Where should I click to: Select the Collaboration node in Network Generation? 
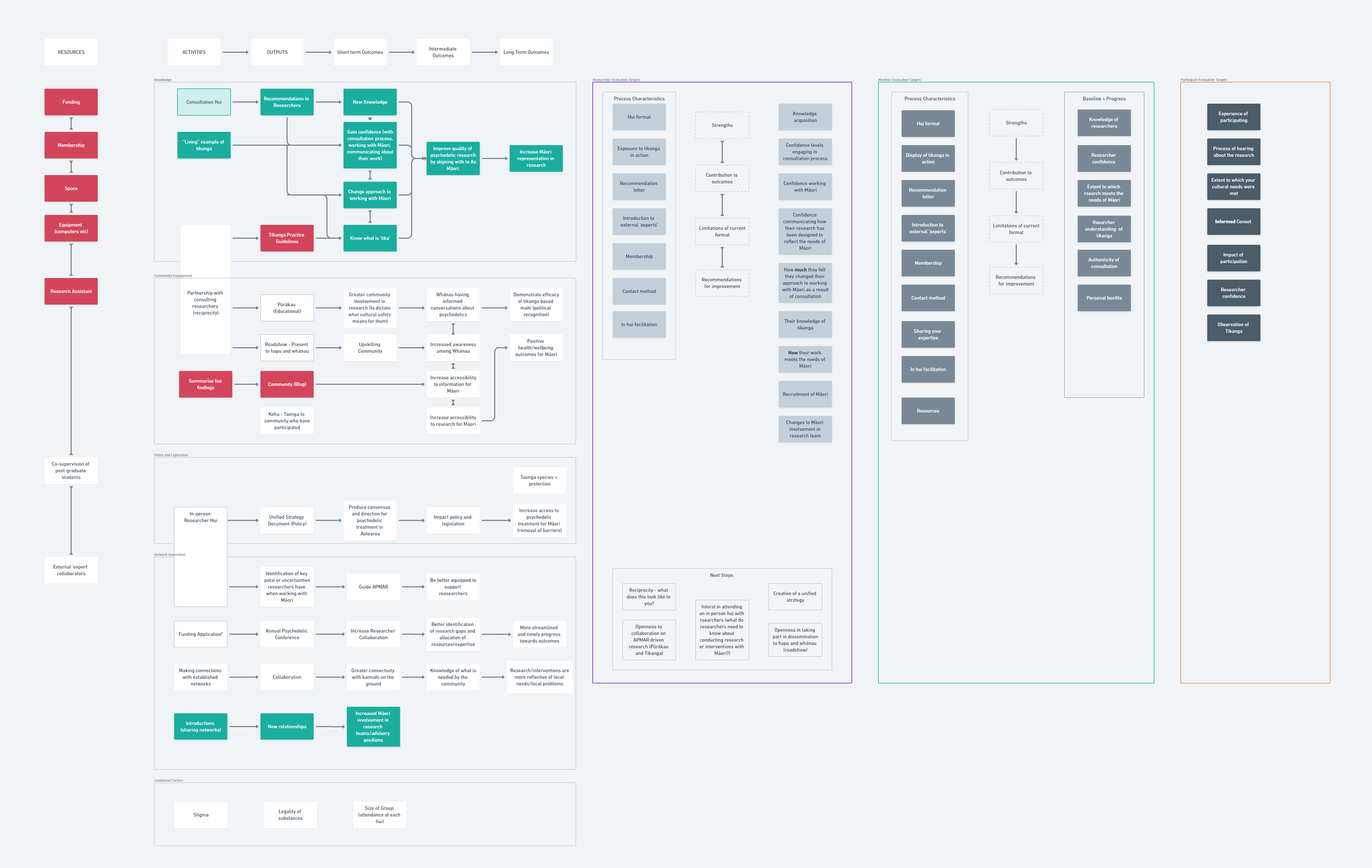click(x=287, y=677)
